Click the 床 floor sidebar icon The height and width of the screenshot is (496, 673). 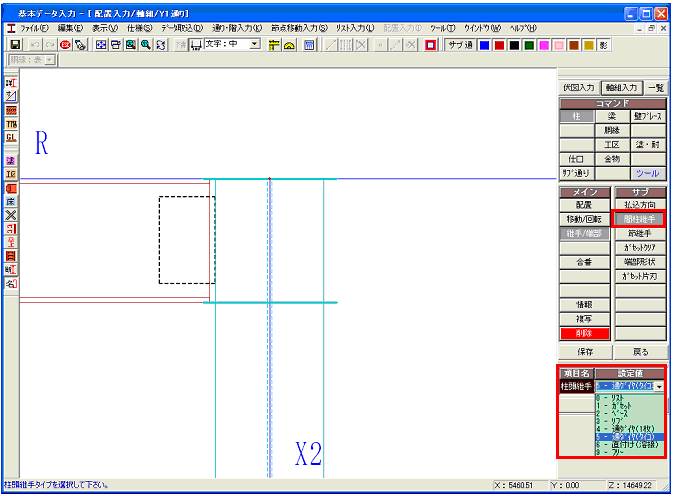tap(11, 201)
